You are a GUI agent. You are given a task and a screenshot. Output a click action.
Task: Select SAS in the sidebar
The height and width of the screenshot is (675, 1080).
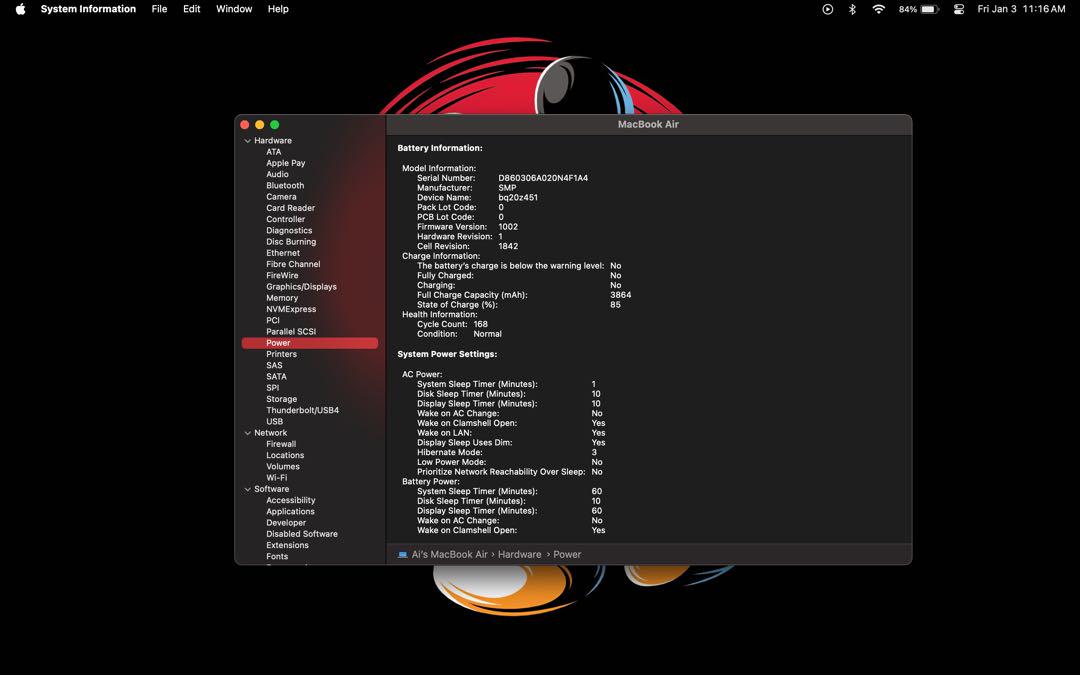click(x=274, y=366)
